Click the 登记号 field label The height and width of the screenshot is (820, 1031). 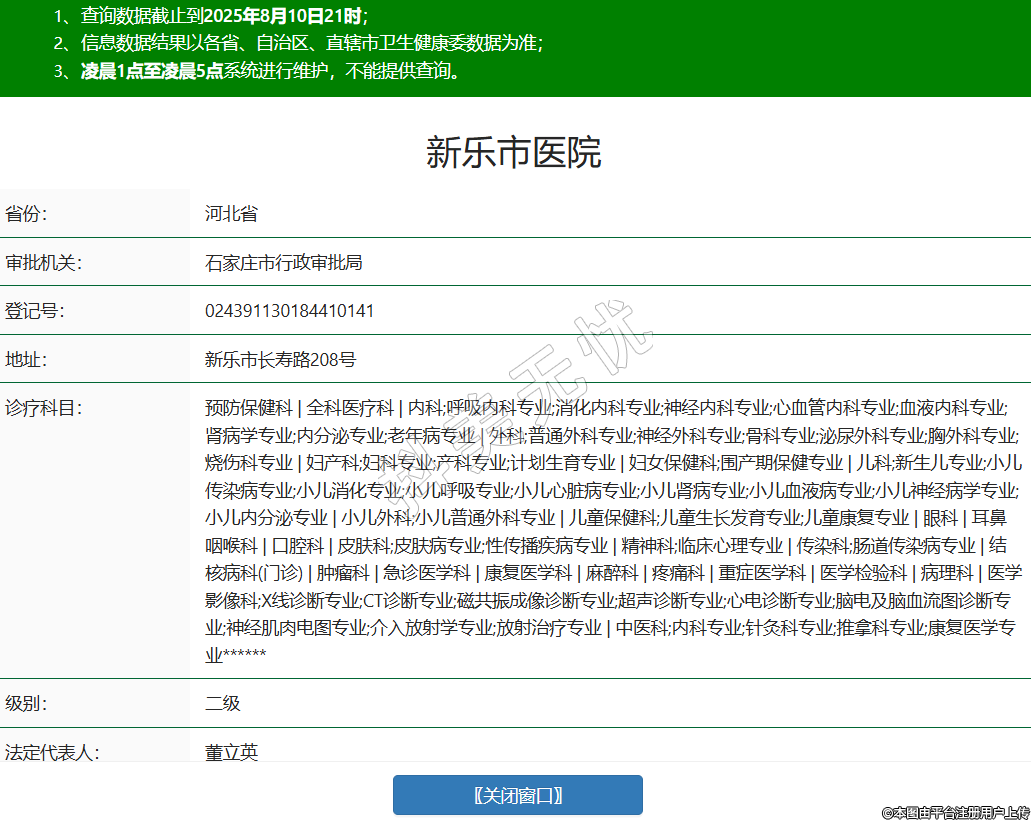34,311
